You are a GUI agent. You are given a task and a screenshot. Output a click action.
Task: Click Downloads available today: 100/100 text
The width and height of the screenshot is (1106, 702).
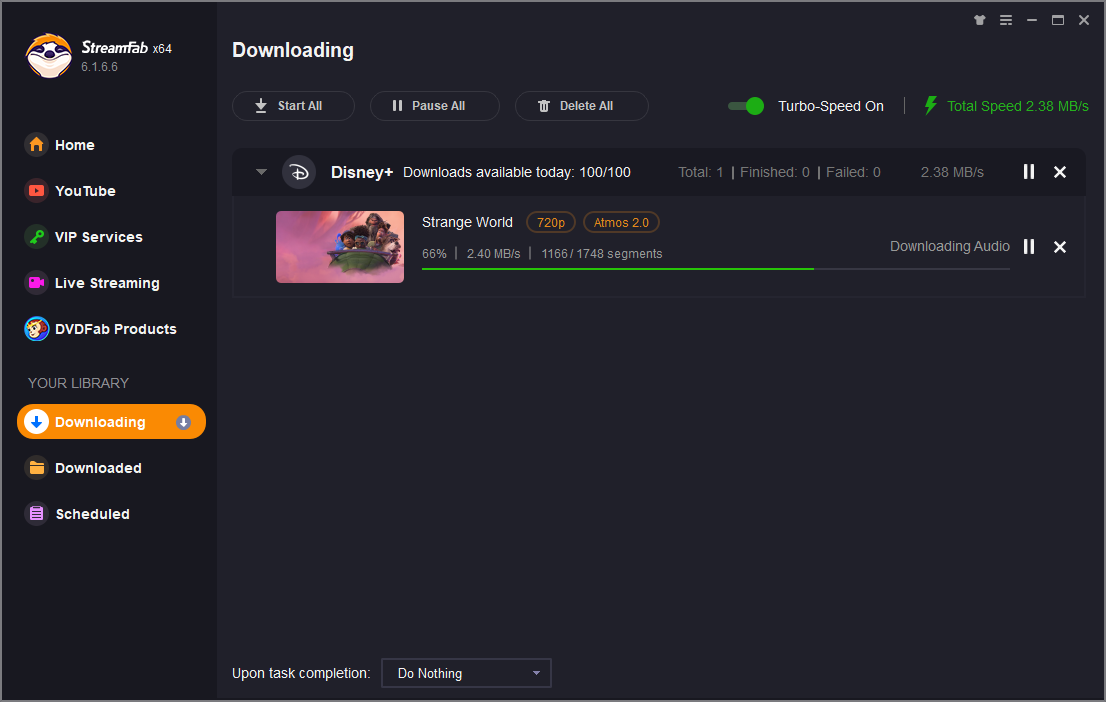pyautogui.click(x=516, y=172)
